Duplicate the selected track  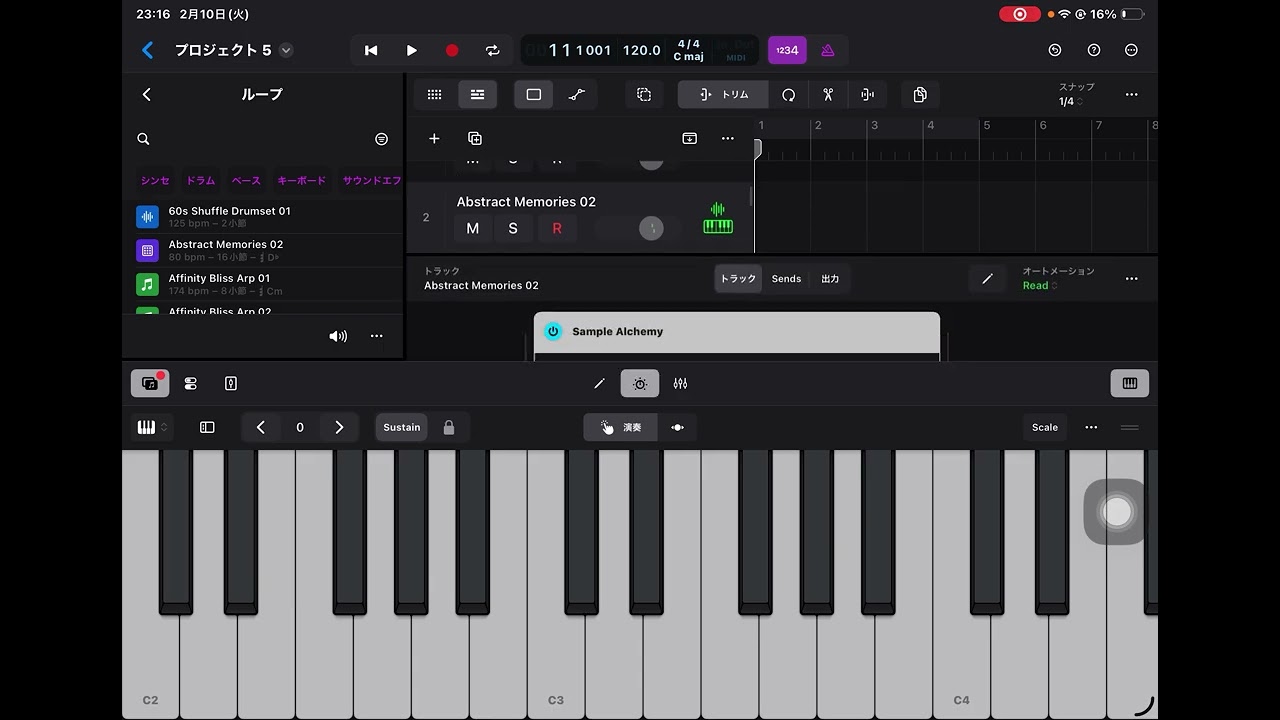(x=475, y=139)
